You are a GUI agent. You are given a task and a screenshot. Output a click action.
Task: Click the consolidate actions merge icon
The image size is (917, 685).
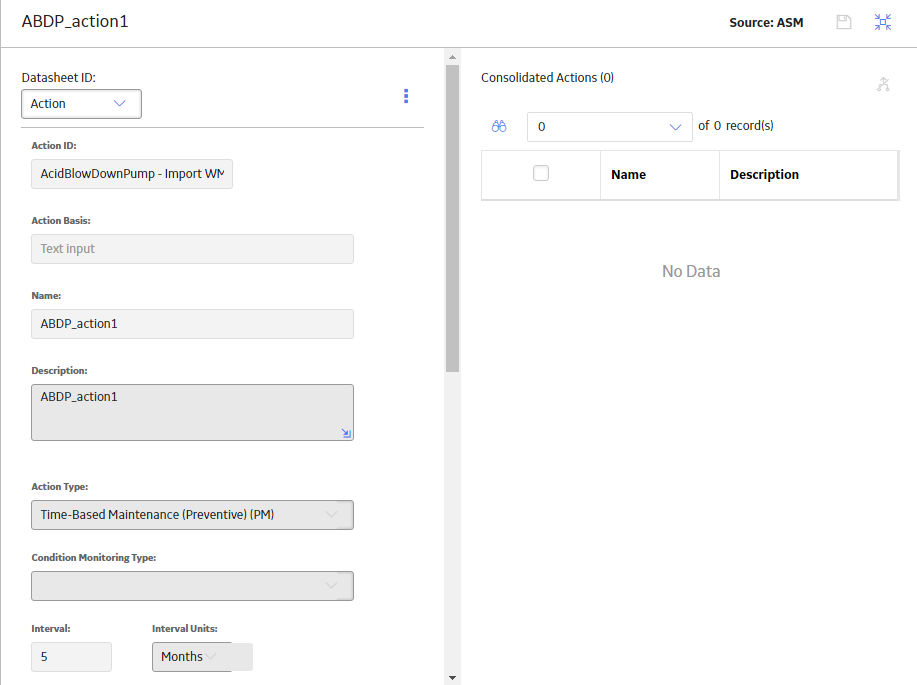(883, 84)
